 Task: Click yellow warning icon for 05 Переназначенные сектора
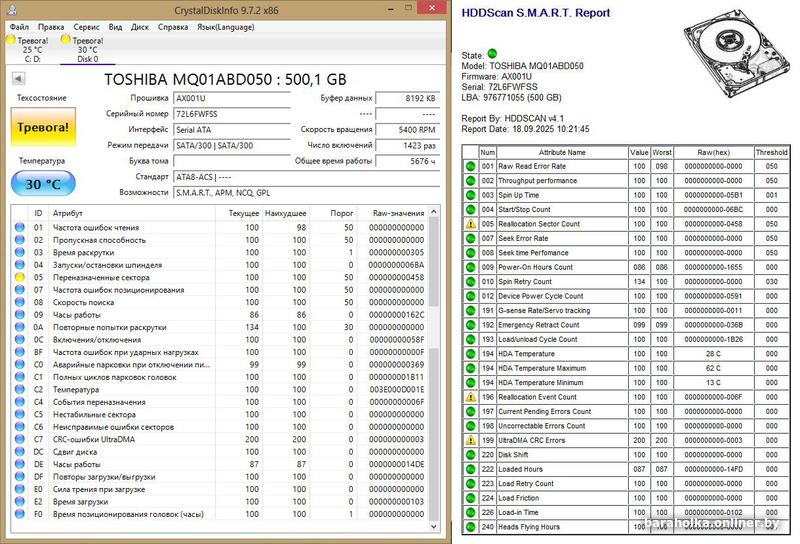(20, 277)
